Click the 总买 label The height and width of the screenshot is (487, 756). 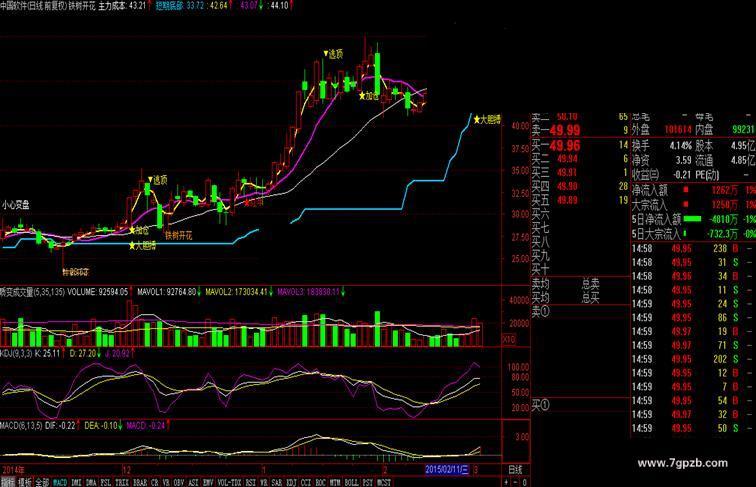click(x=591, y=298)
